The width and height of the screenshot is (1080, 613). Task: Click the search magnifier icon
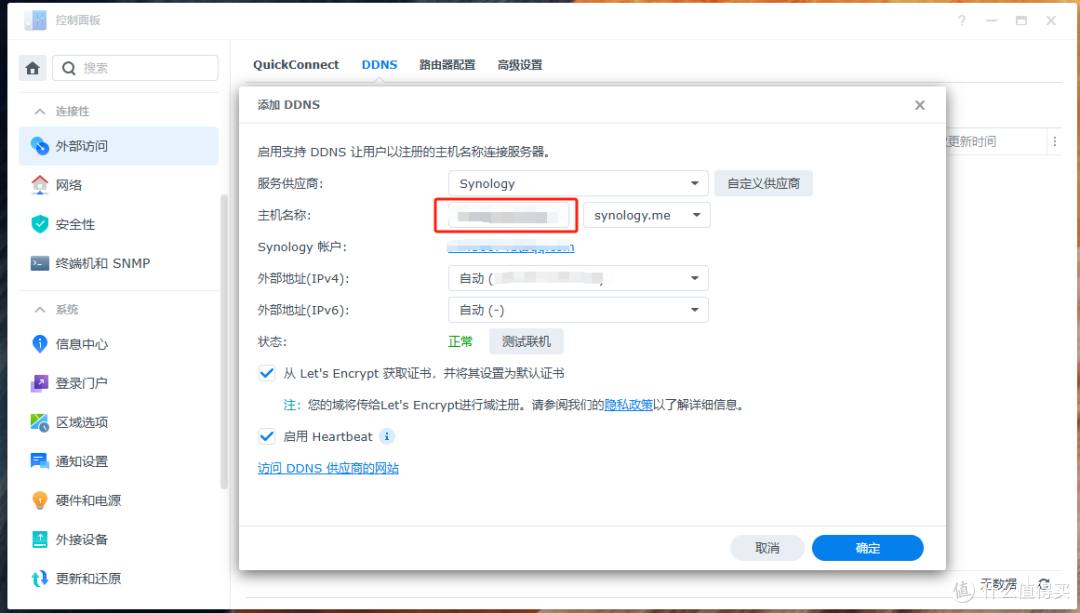69,68
